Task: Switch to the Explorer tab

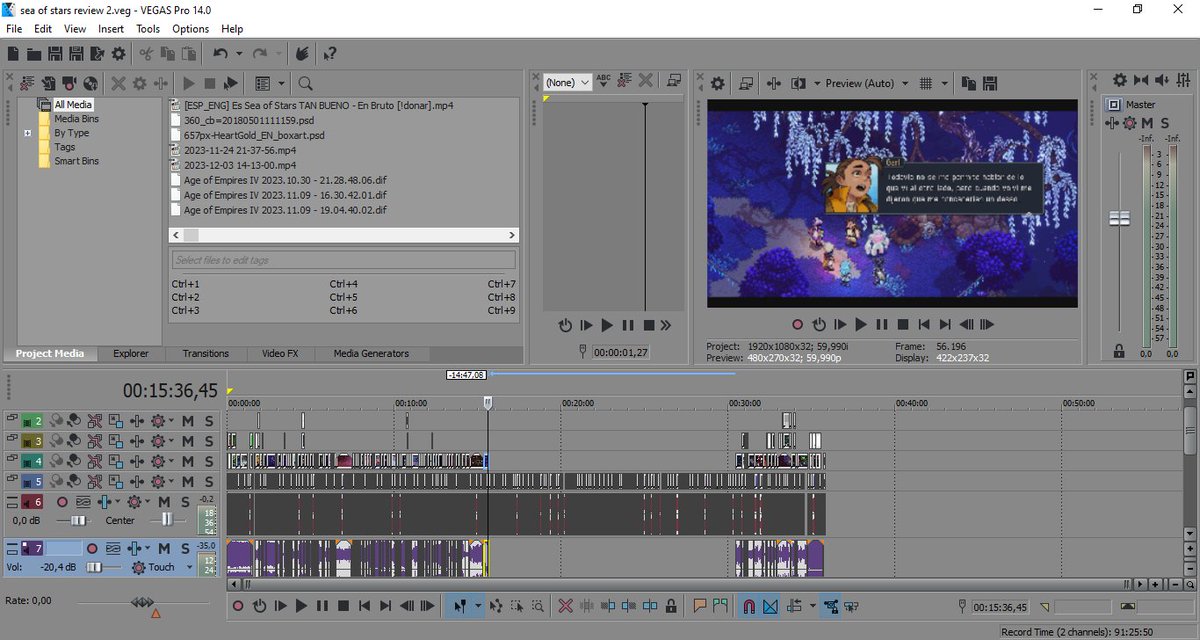Action: 131,354
